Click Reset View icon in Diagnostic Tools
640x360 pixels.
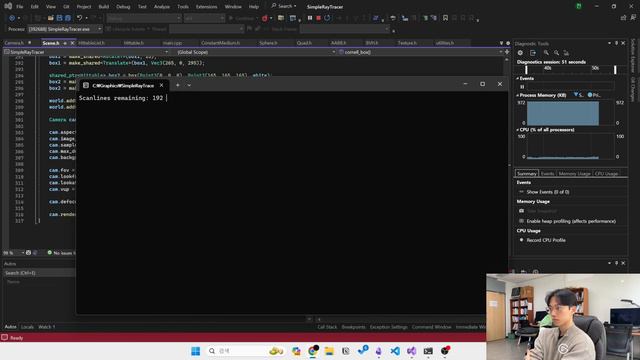tap(566, 53)
